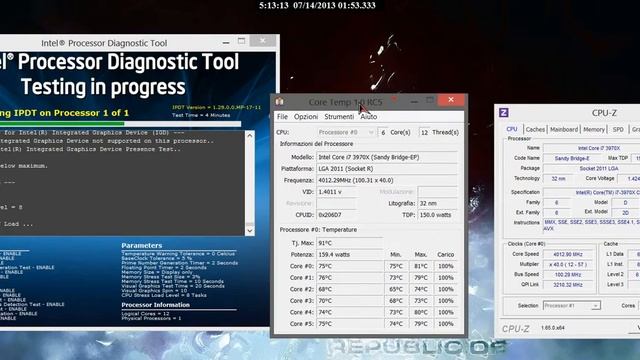Click the Package value Socket 2011 LGA
The height and width of the screenshot is (360, 640).
598,168
